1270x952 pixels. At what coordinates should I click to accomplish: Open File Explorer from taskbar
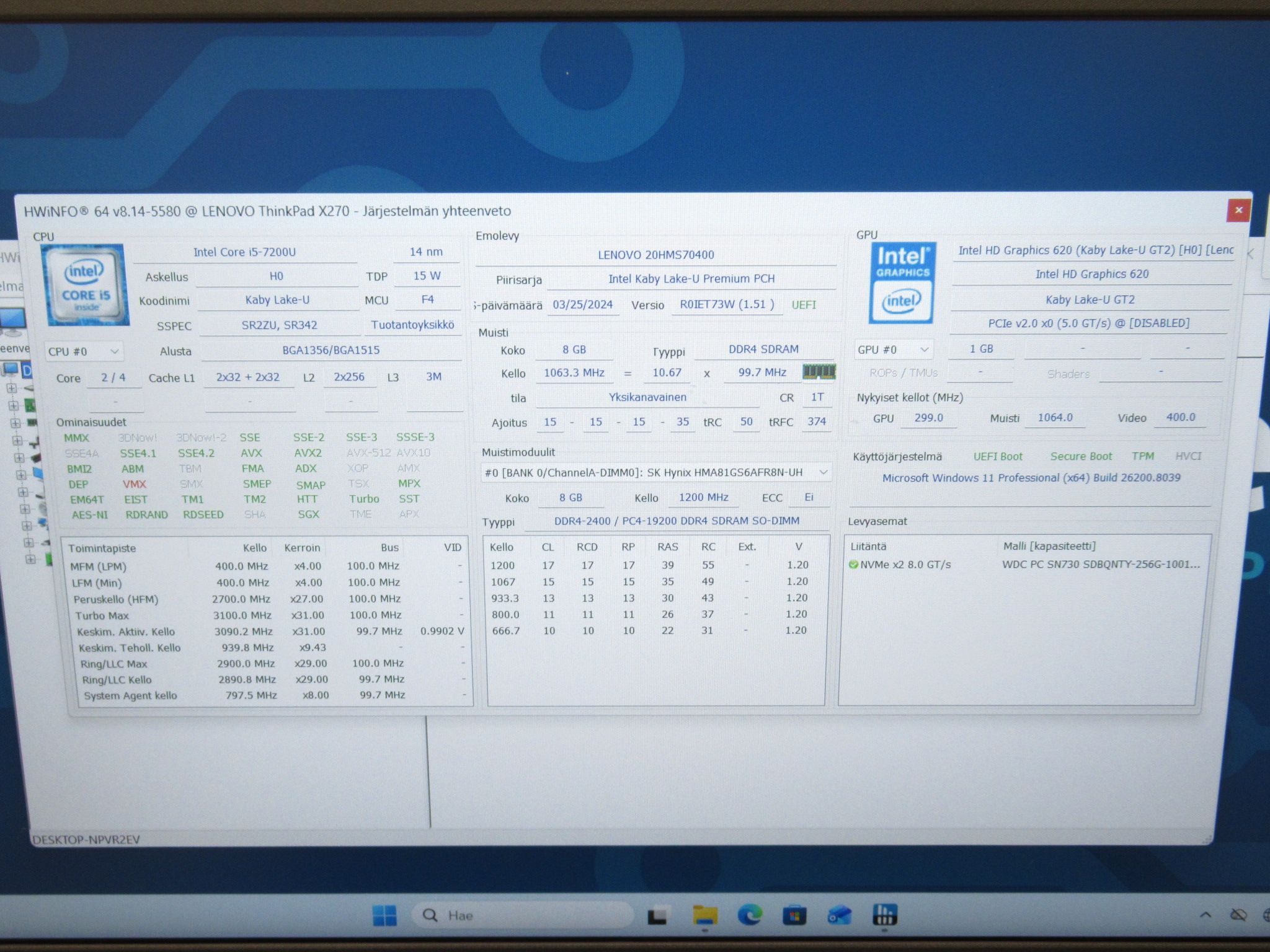[704, 915]
